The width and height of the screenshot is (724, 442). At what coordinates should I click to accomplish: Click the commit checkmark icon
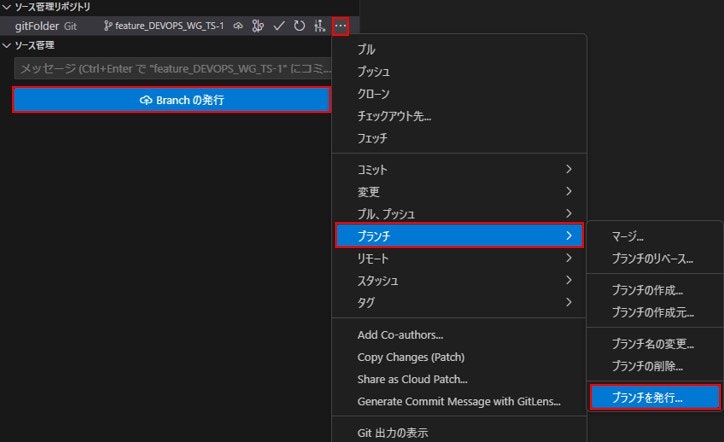coord(278,26)
